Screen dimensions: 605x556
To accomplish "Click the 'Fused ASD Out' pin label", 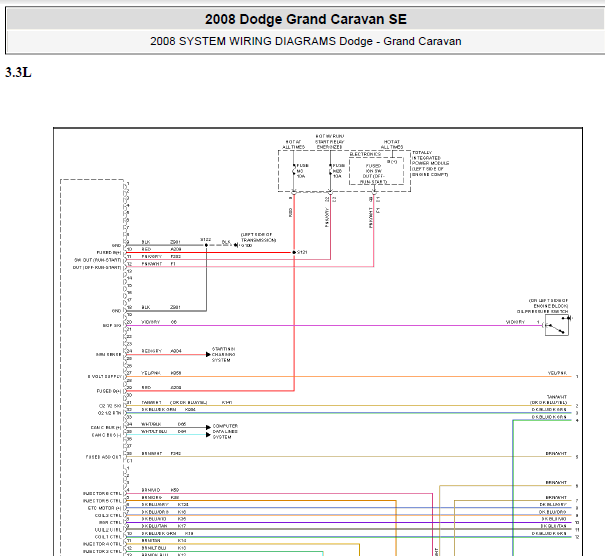I will (103, 457).
